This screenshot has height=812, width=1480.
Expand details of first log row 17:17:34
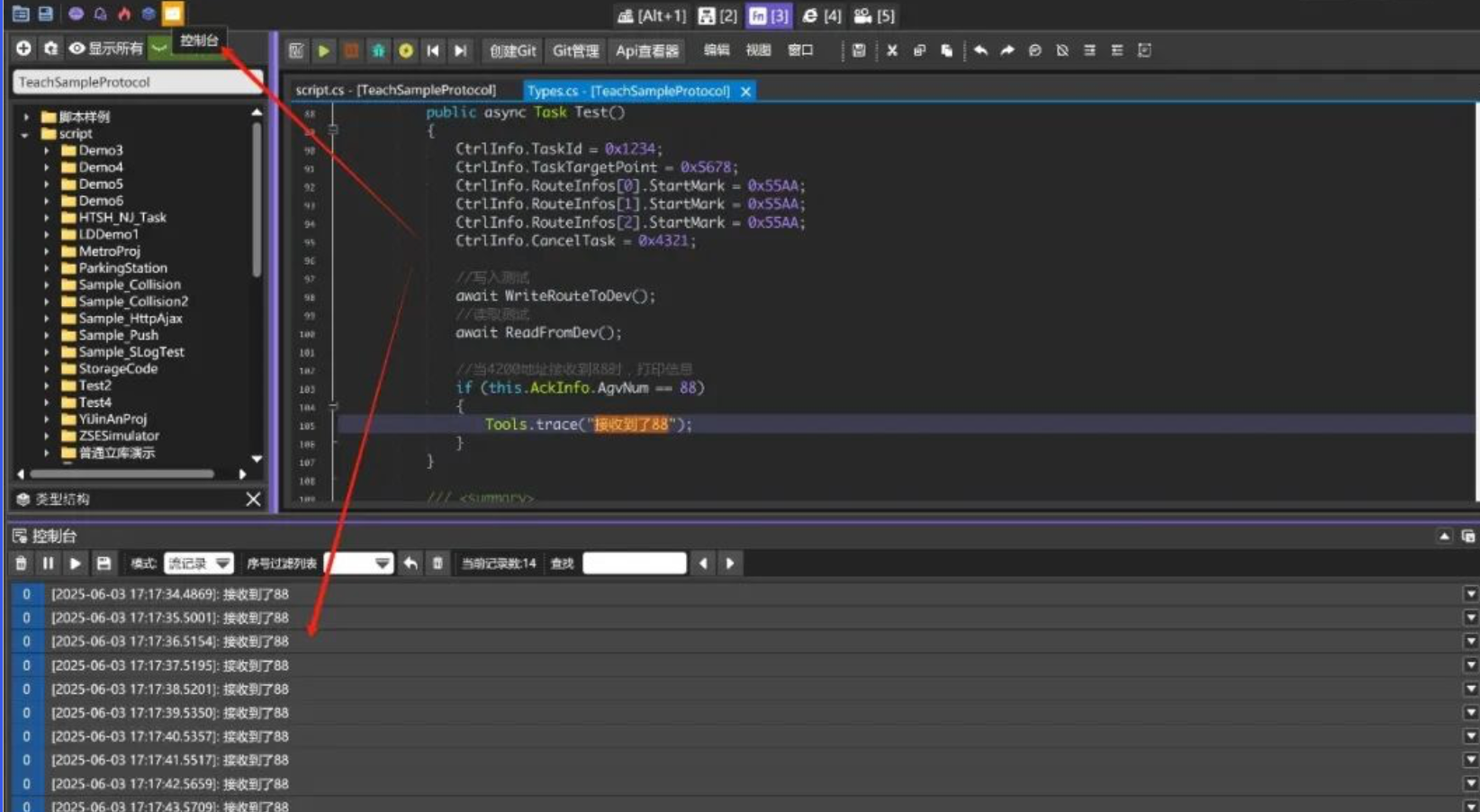pyautogui.click(x=1470, y=594)
